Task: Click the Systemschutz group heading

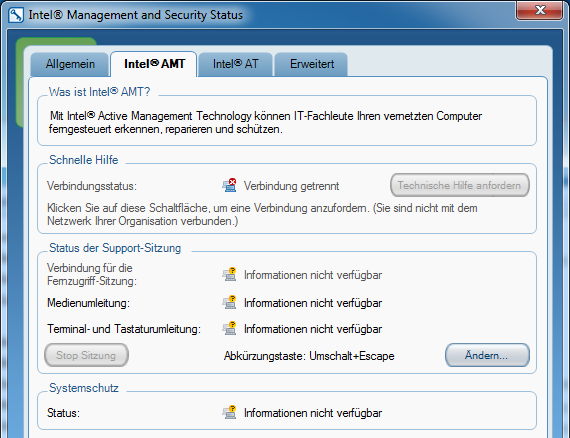Action: pos(84,388)
